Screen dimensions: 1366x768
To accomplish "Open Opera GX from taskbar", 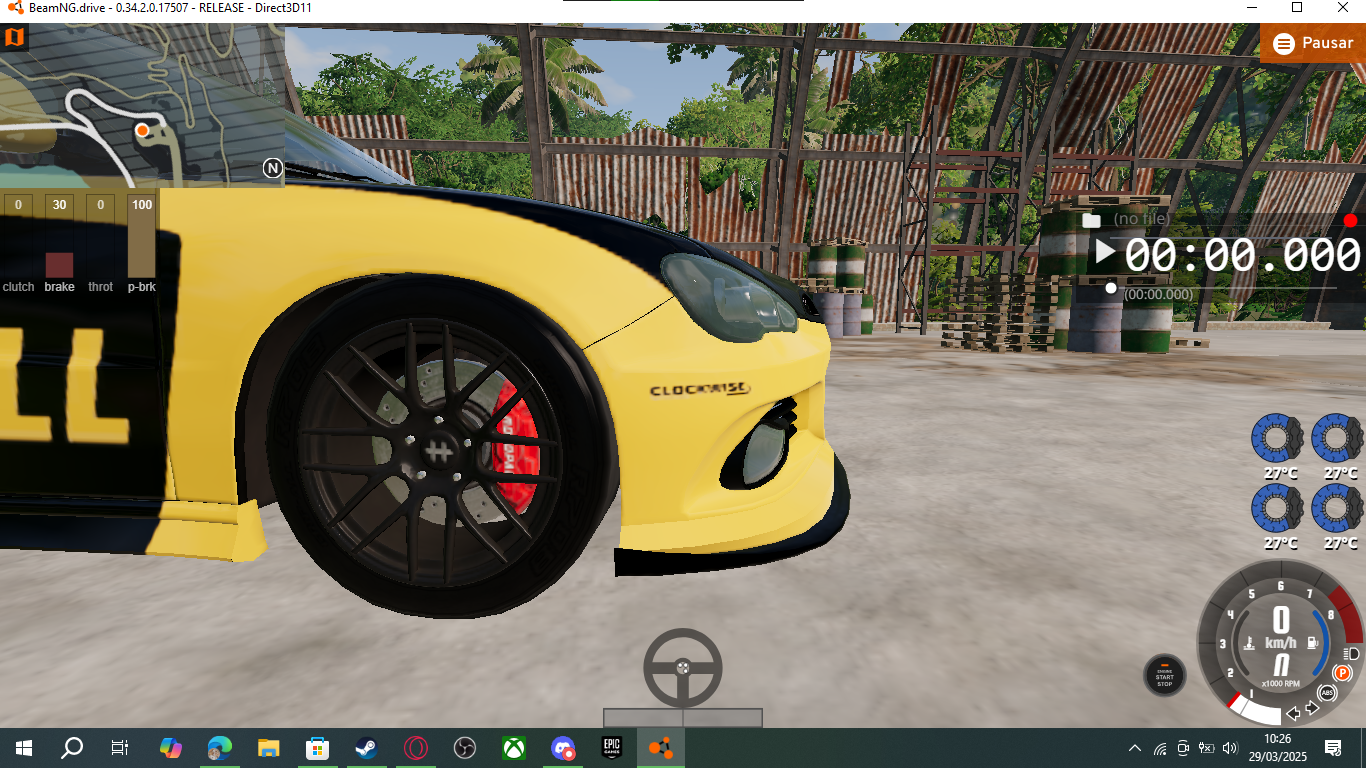I will pyautogui.click(x=416, y=748).
